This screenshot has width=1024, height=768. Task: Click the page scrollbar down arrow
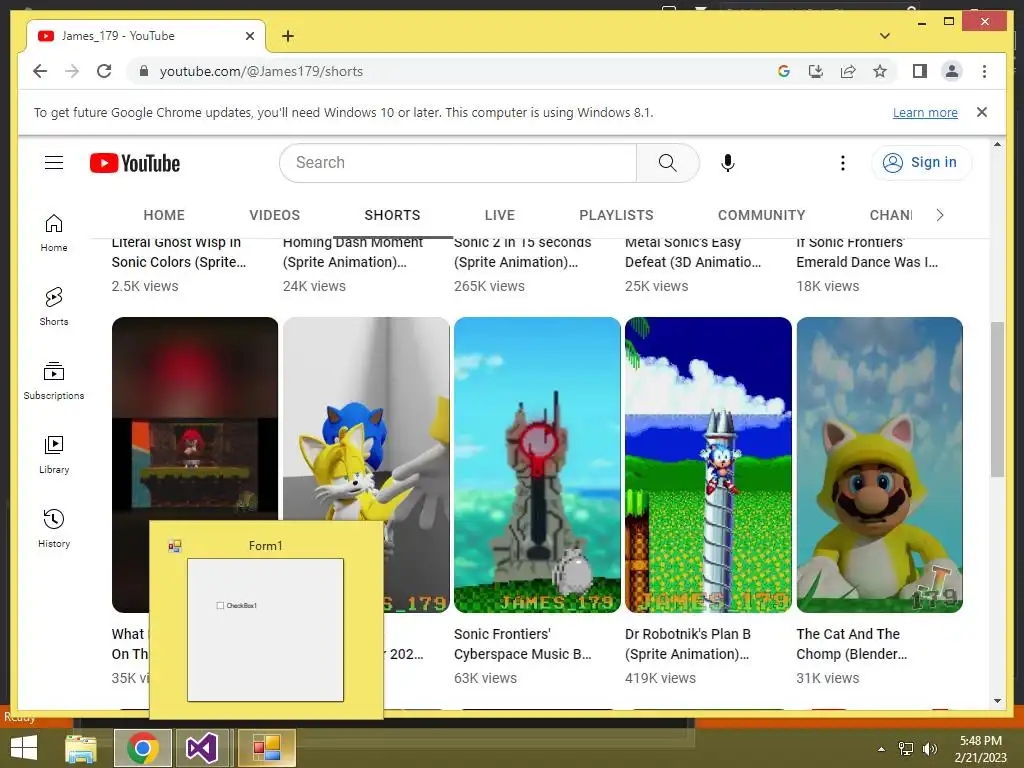click(997, 701)
